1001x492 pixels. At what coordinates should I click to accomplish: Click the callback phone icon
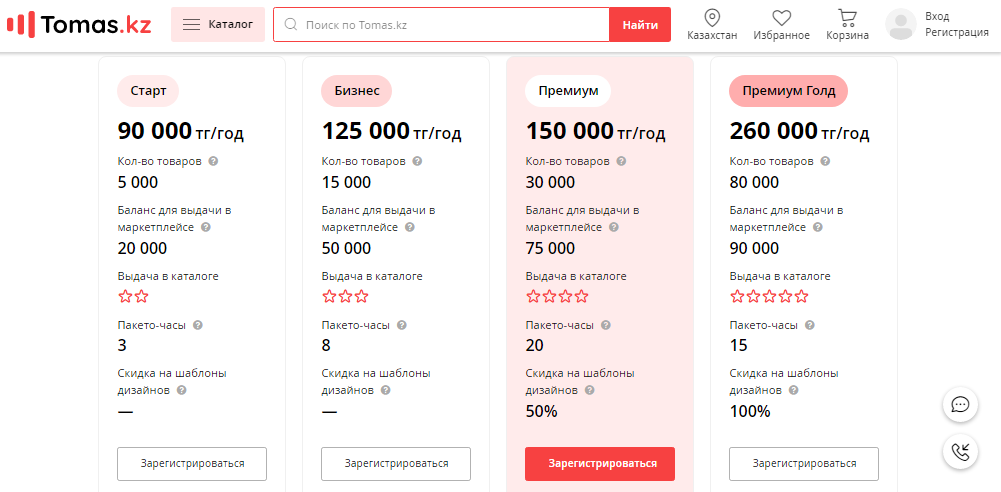960,452
